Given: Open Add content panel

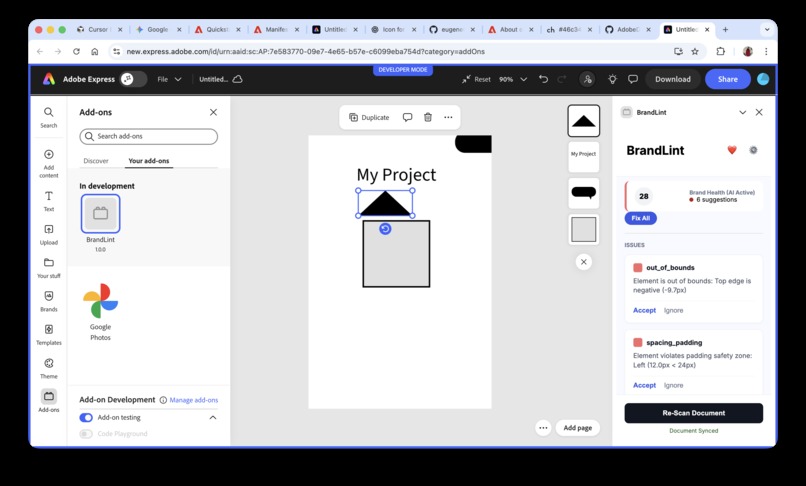Looking at the screenshot, I should tap(48, 163).
